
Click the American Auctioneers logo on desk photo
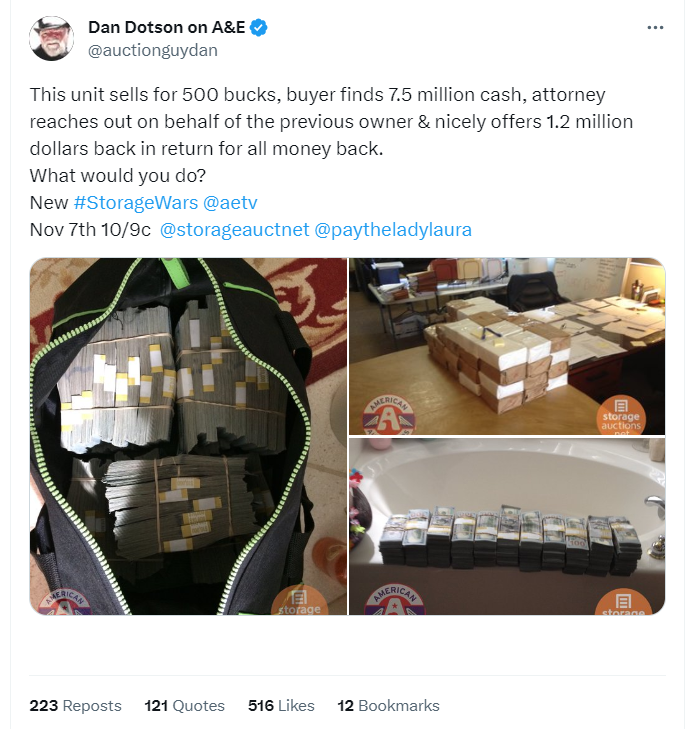point(389,415)
